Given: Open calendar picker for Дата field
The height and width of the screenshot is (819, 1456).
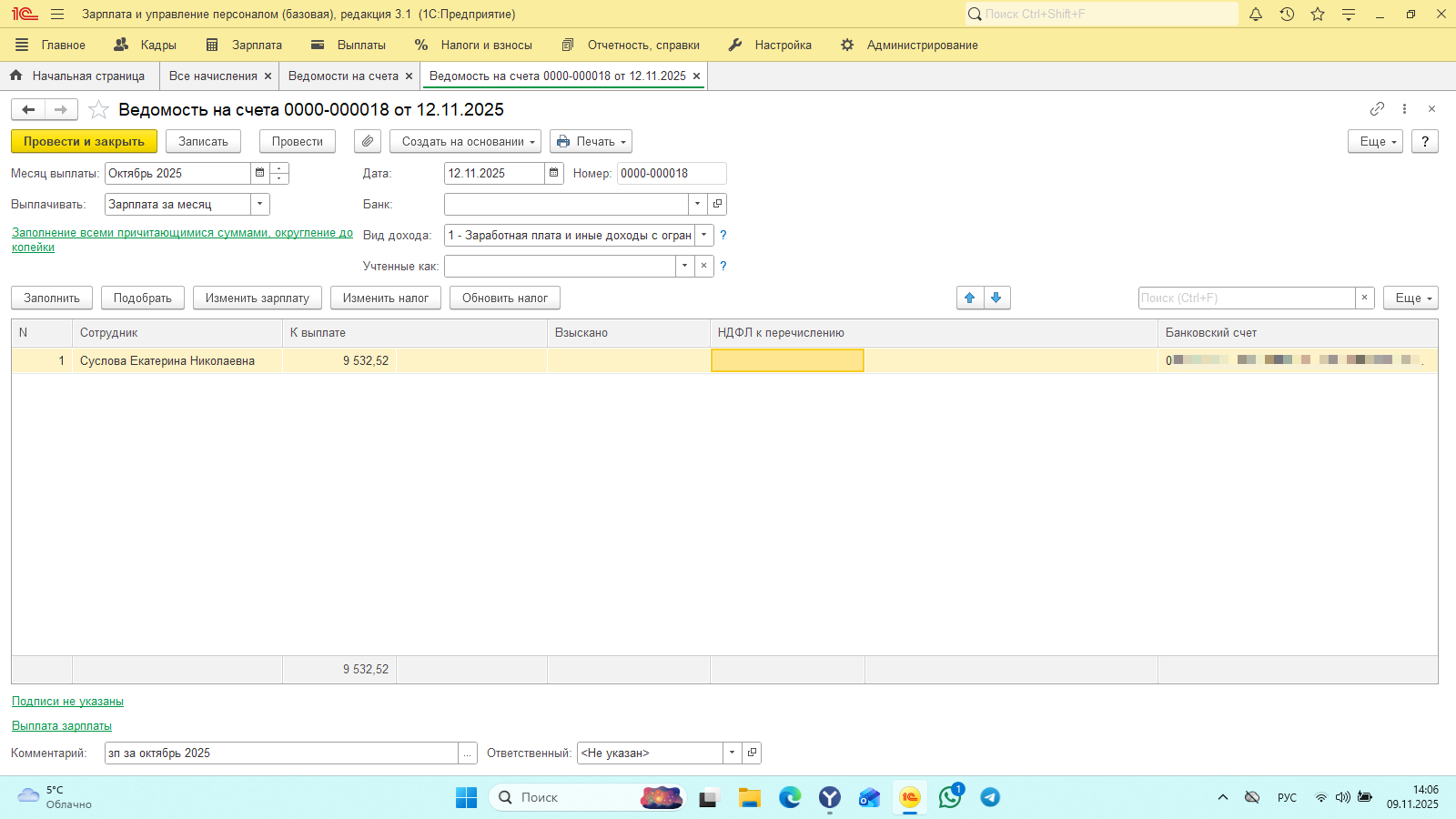Looking at the screenshot, I should point(553,173).
